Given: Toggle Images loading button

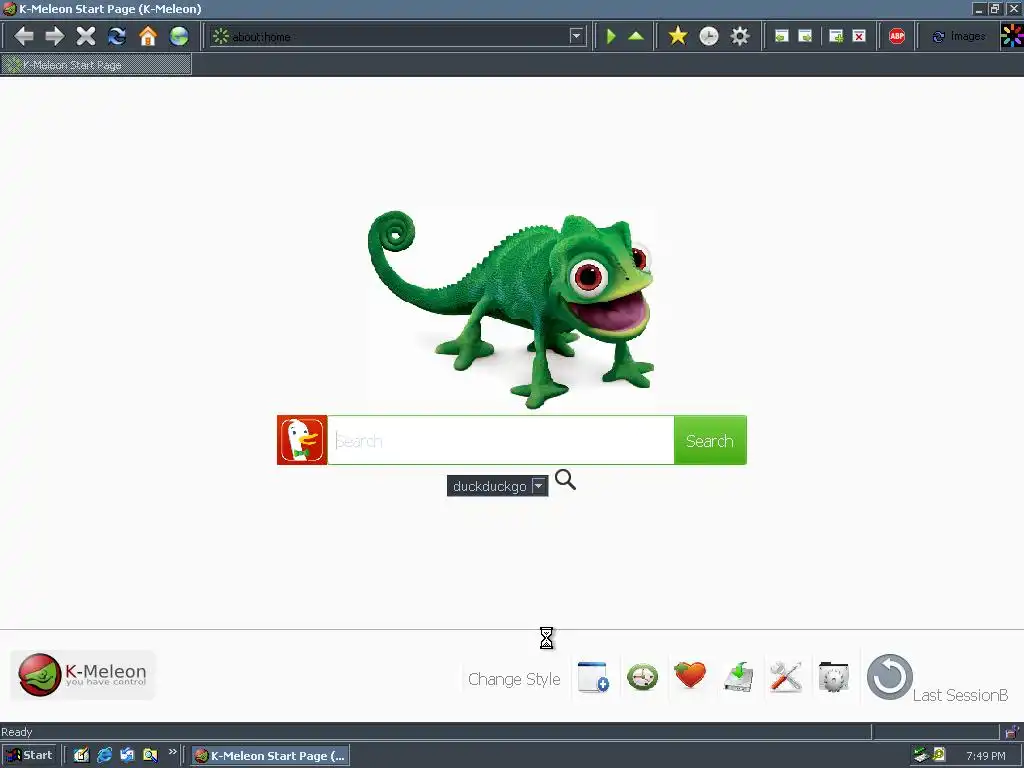Looking at the screenshot, I should (959, 37).
